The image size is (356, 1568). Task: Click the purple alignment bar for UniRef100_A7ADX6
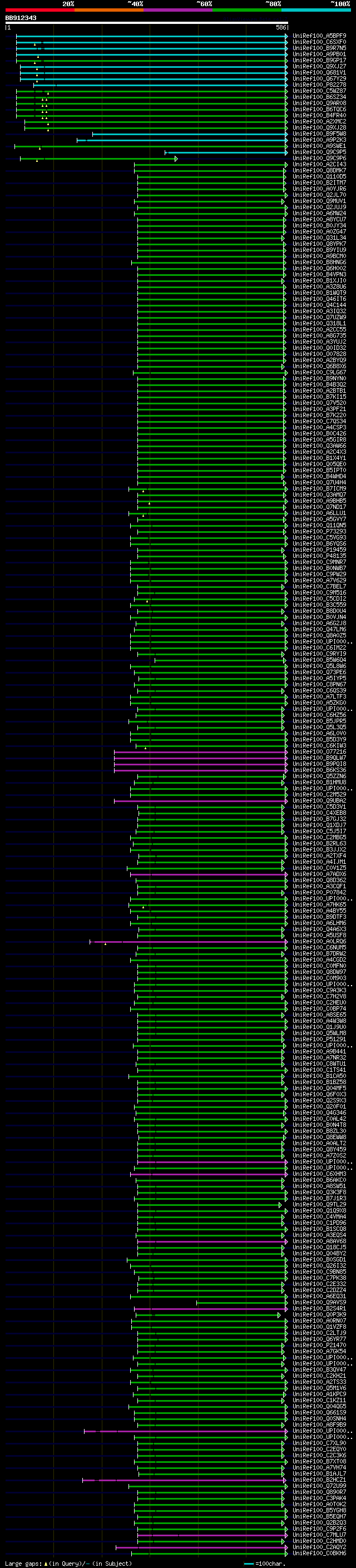pyautogui.click(x=209, y=874)
